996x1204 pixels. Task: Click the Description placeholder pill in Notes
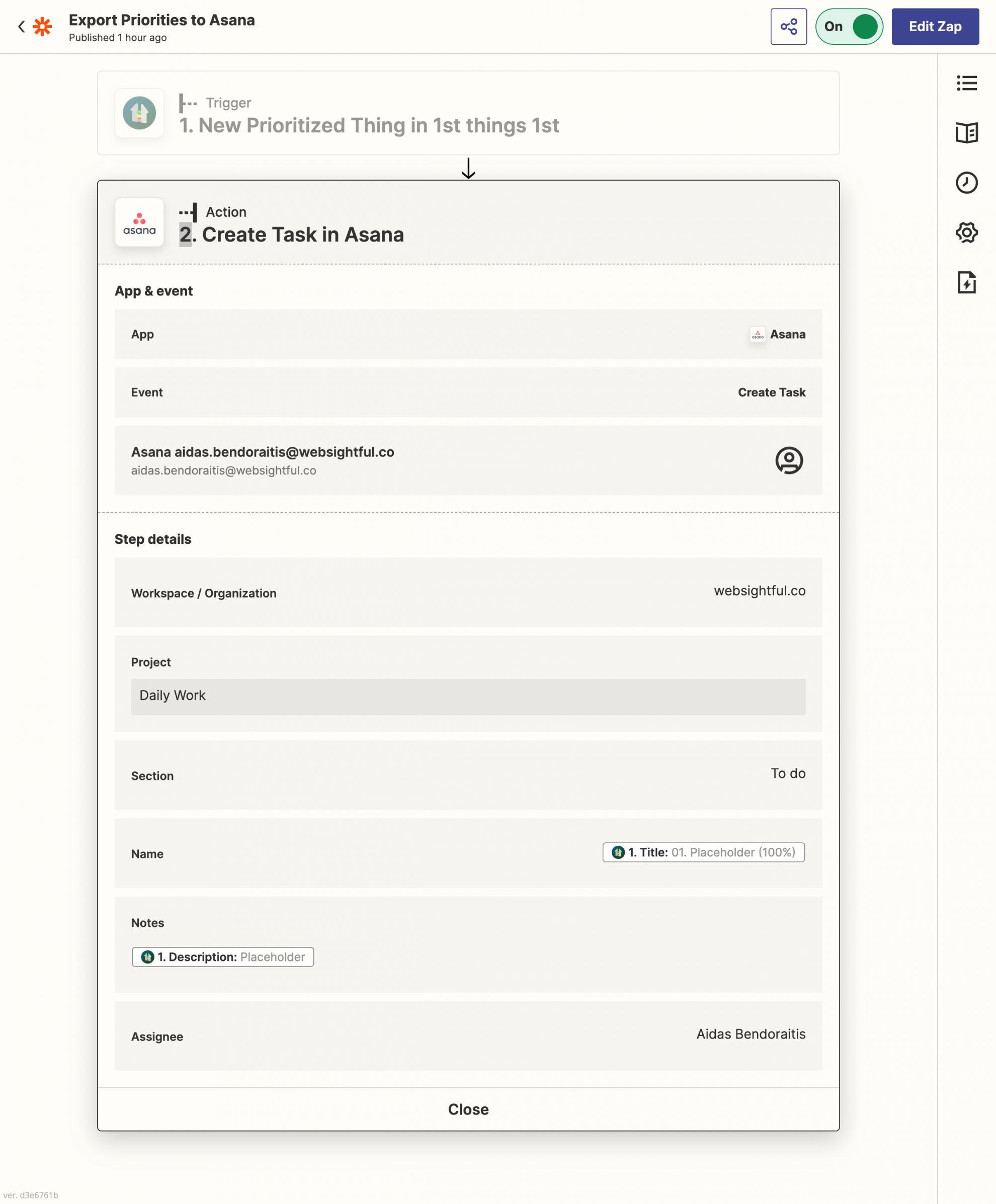click(x=223, y=957)
